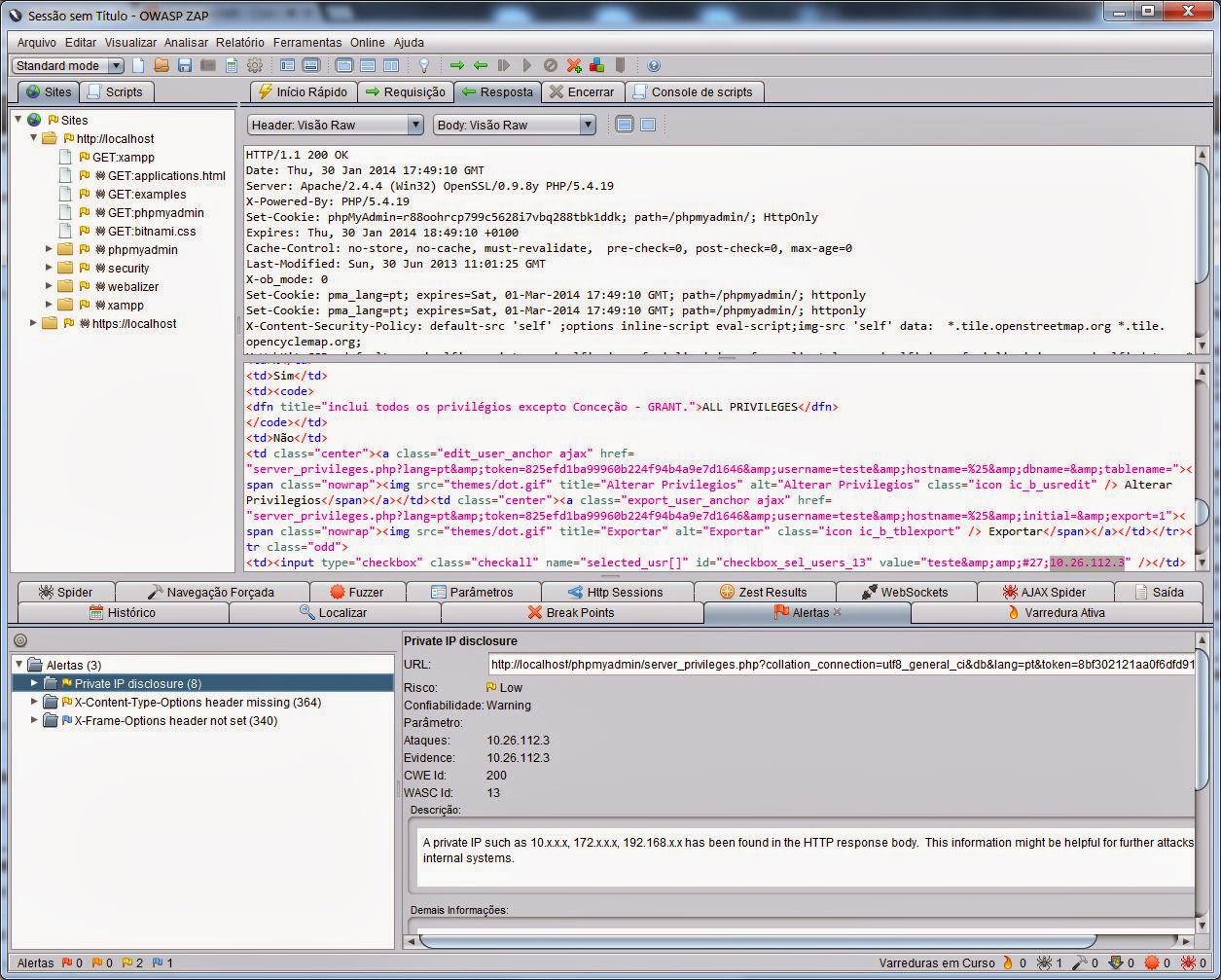Click the New Session toolbar icon
Image resolution: width=1221 pixels, height=980 pixels.
(x=136, y=65)
